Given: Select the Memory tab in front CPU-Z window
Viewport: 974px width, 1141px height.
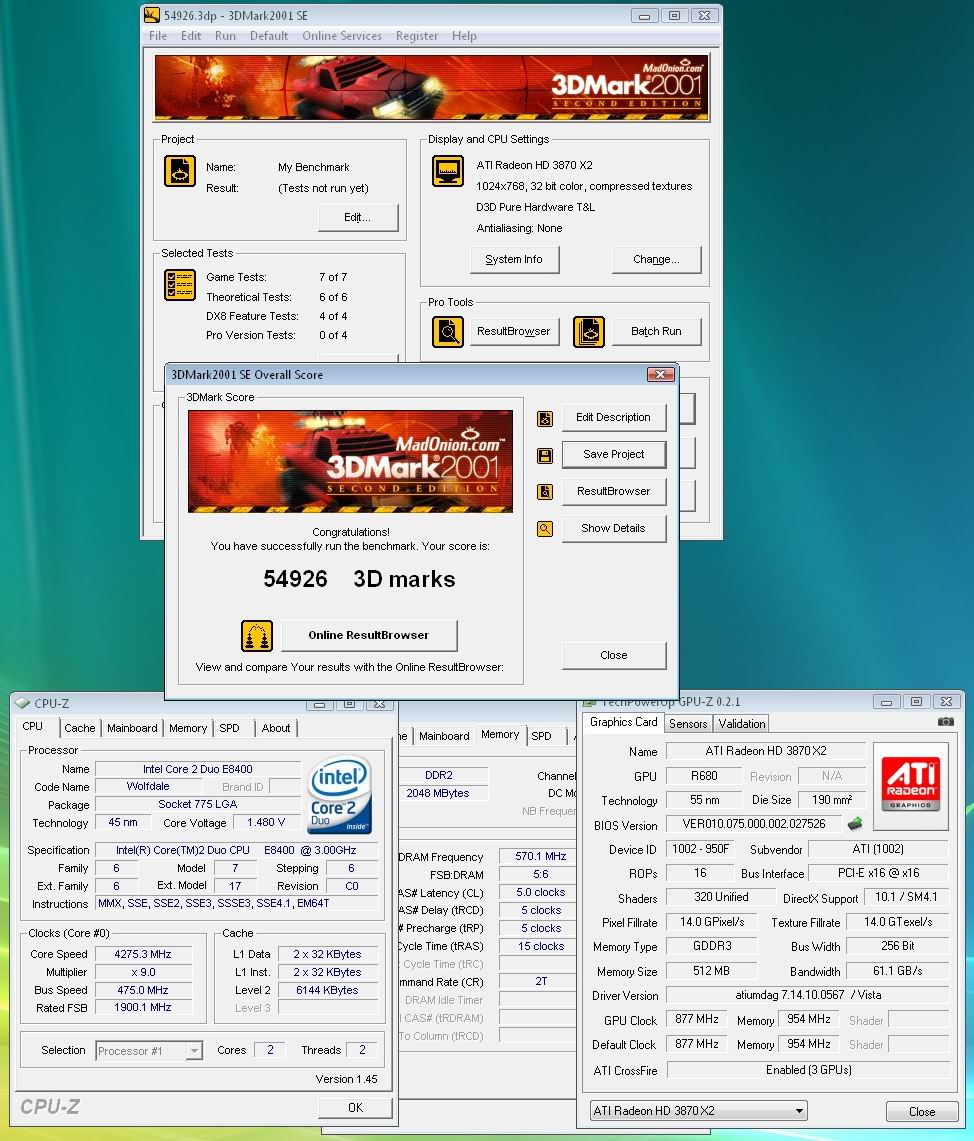Looking at the screenshot, I should click(188, 728).
